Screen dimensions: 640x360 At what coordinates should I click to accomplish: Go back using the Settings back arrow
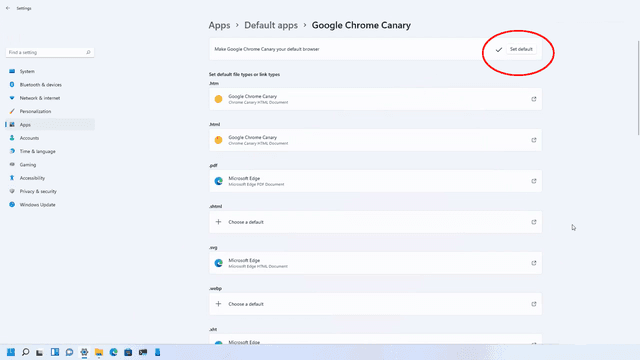8,8
